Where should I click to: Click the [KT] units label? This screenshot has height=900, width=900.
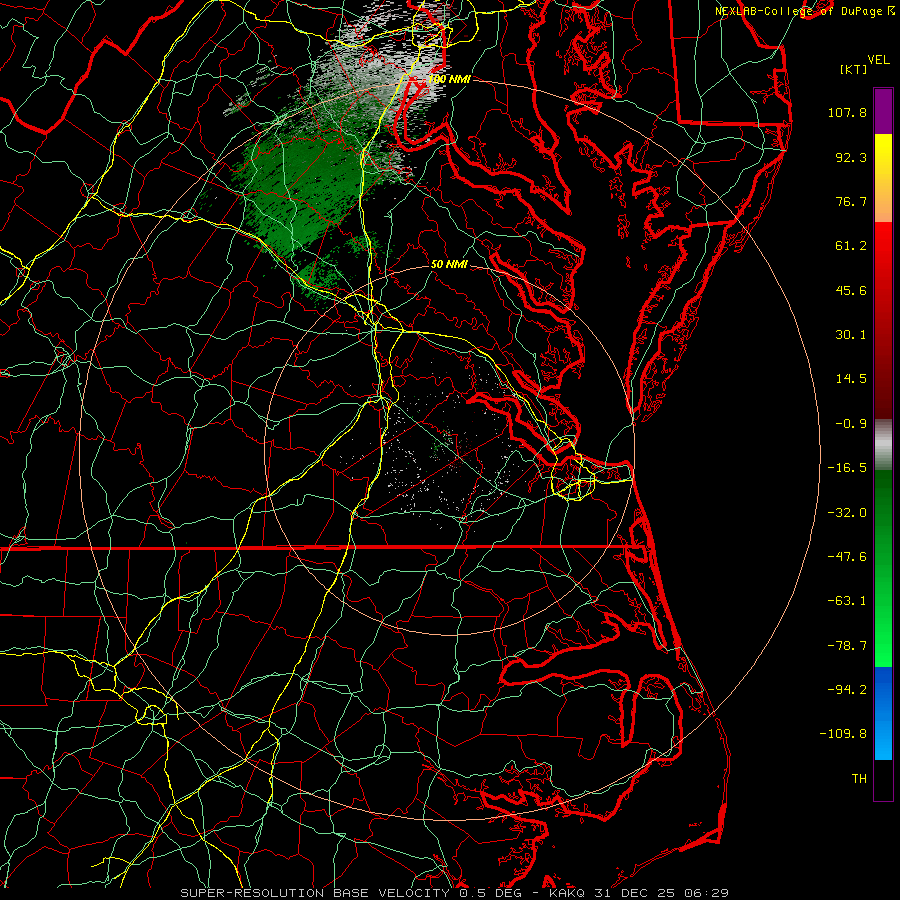pos(853,69)
